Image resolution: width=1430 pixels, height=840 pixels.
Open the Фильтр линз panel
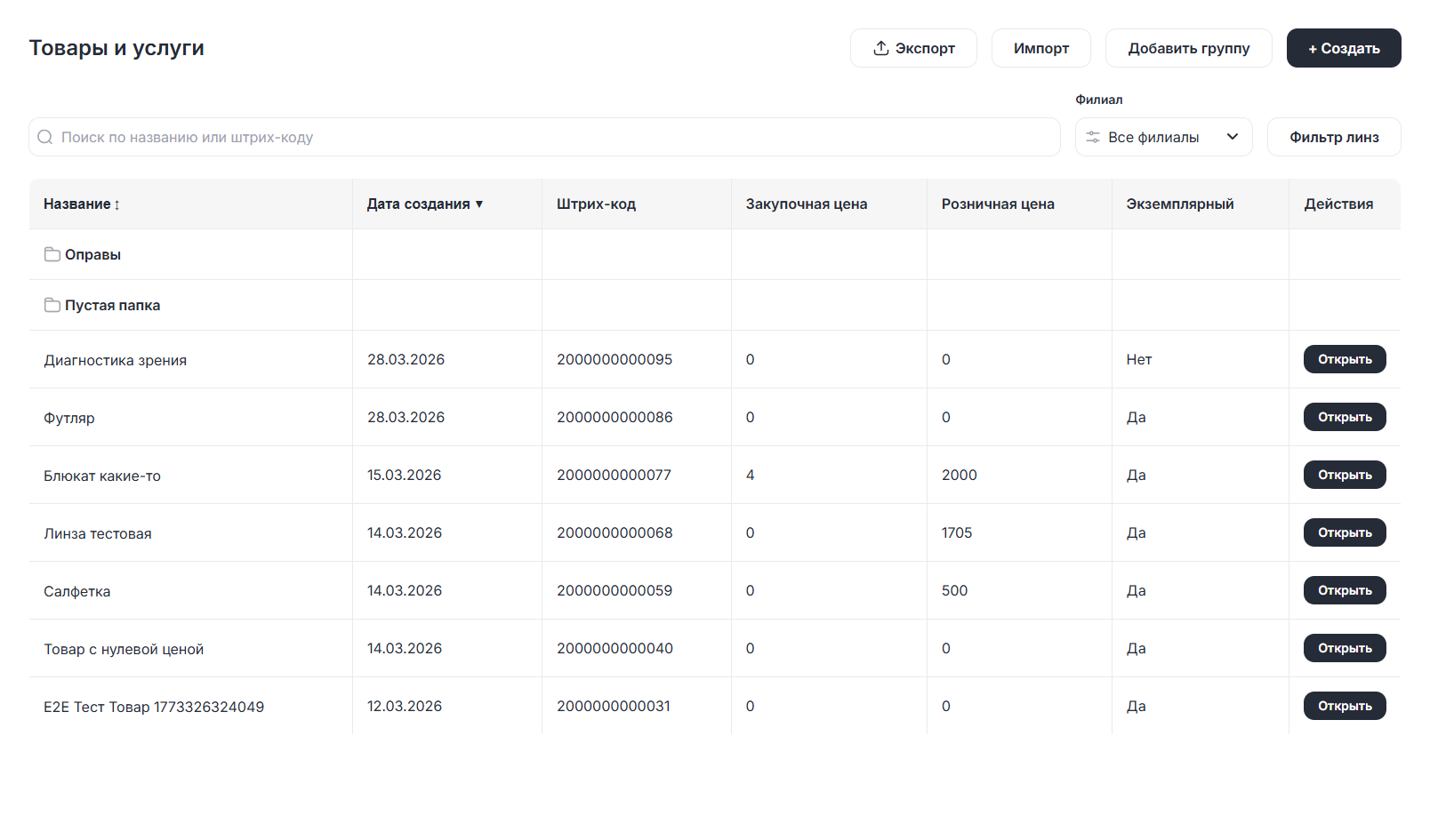coord(1334,137)
